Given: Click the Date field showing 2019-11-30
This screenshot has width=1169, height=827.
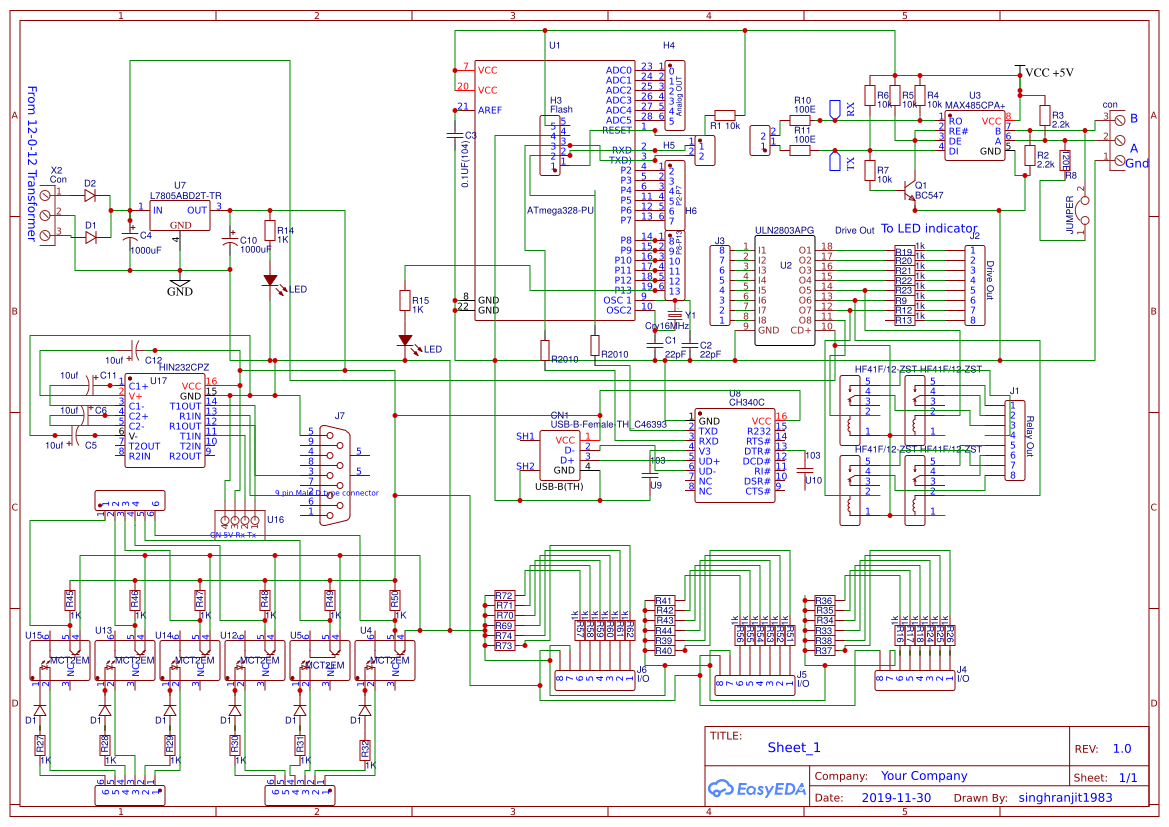Looking at the screenshot, I should [895, 797].
